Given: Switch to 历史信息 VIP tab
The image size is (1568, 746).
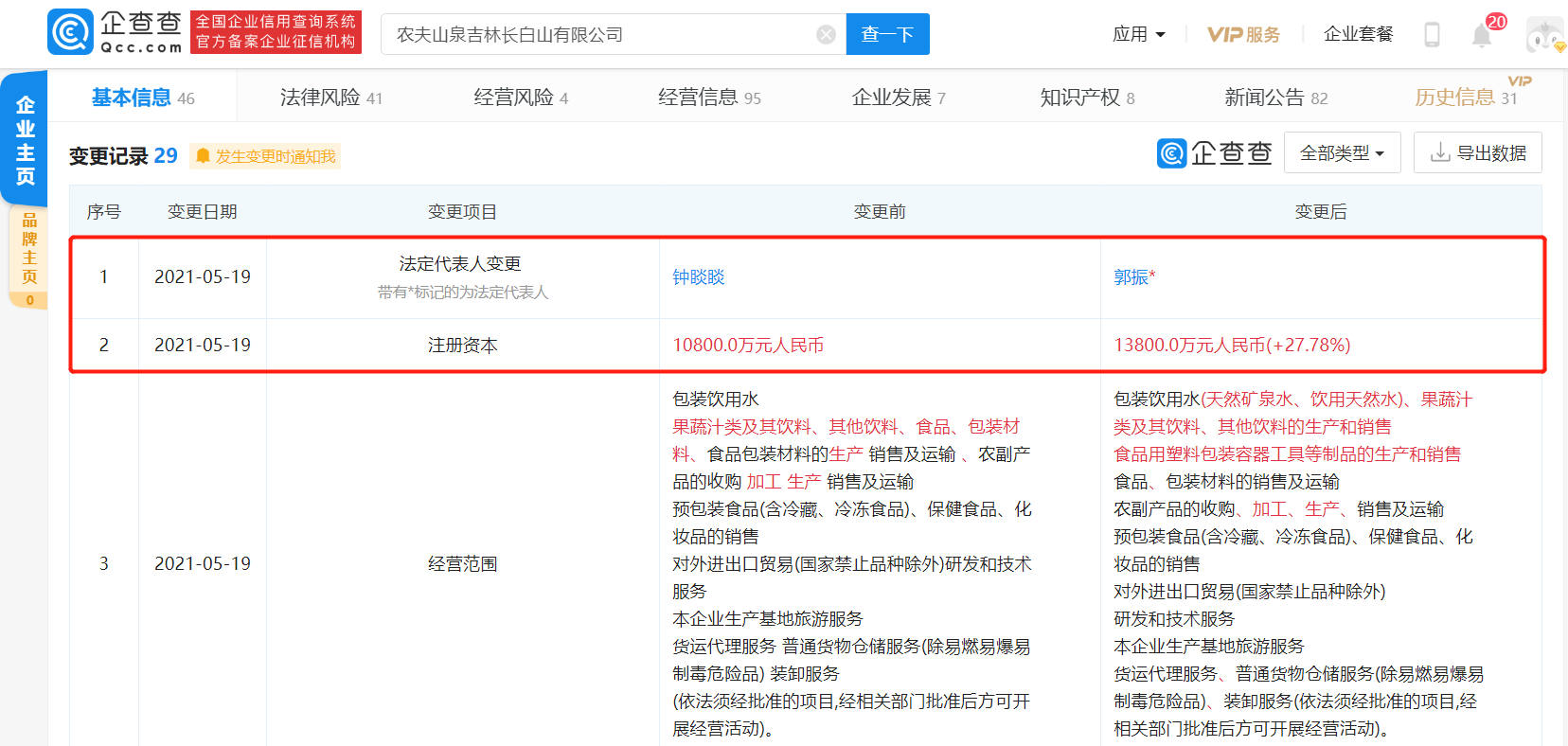Looking at the screenshot, I should (1466, 97).
